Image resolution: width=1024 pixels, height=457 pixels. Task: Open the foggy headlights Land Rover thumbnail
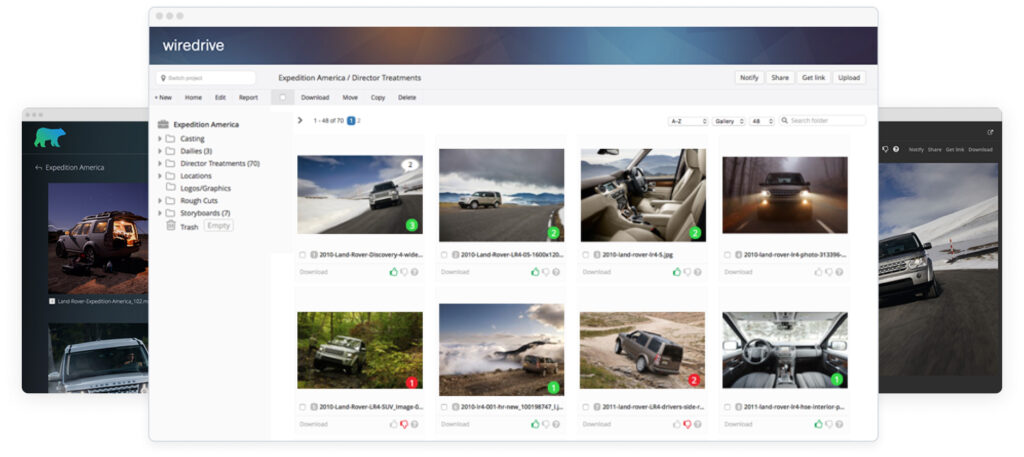tap(785, 195)
